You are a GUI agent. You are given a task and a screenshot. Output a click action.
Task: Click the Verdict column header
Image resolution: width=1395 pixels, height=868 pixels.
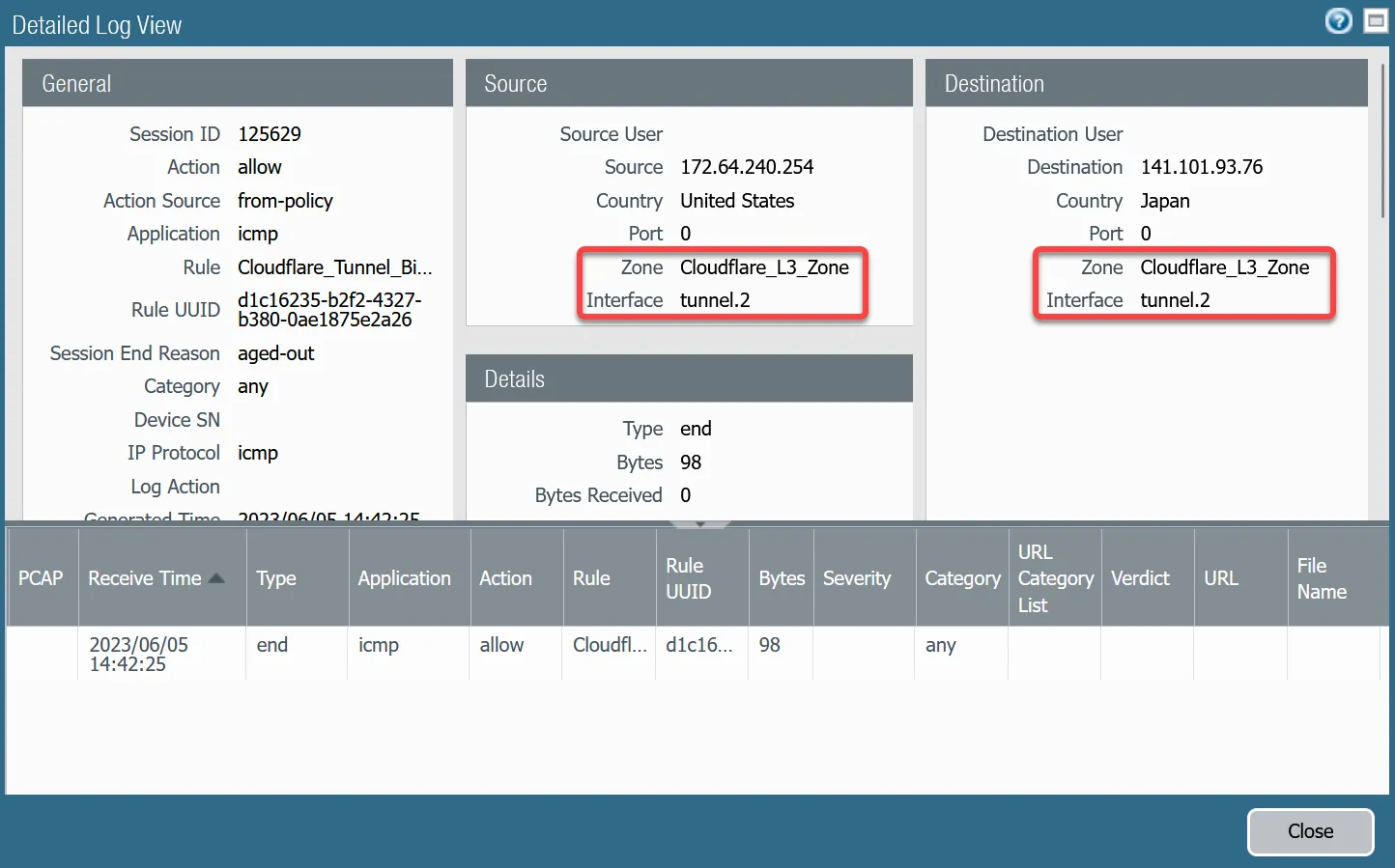pyautogui.click(x=1139, y=577)
